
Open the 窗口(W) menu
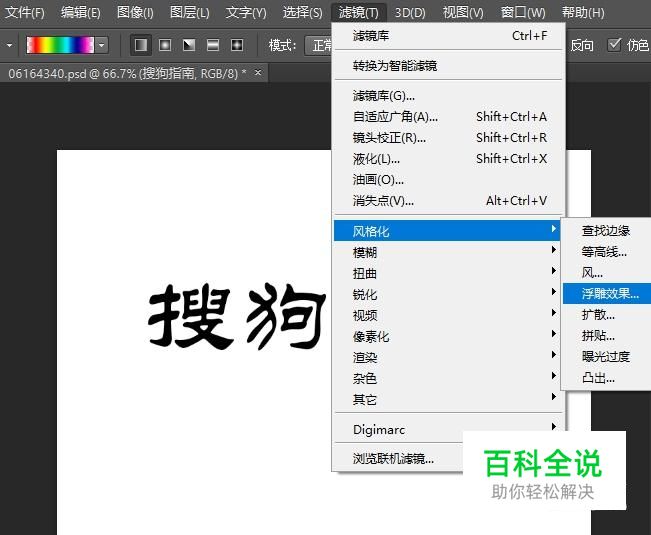click(x=523, y=12)
